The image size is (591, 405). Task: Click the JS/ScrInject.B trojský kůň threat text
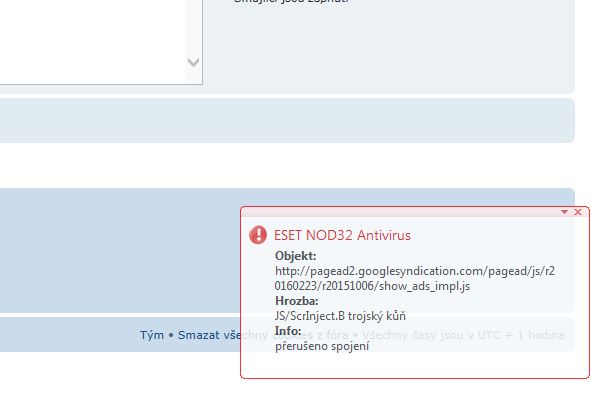pyautogui.click(x=340, y=316)
